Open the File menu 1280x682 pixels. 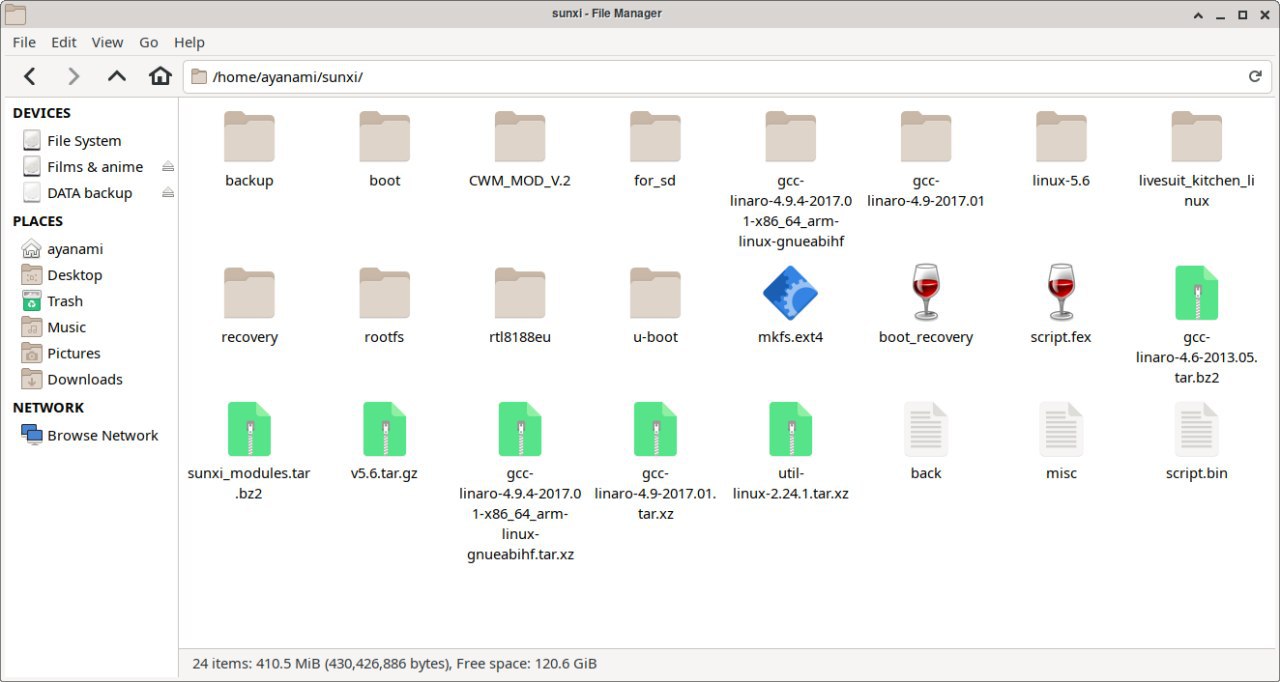(x=24, y=42)
